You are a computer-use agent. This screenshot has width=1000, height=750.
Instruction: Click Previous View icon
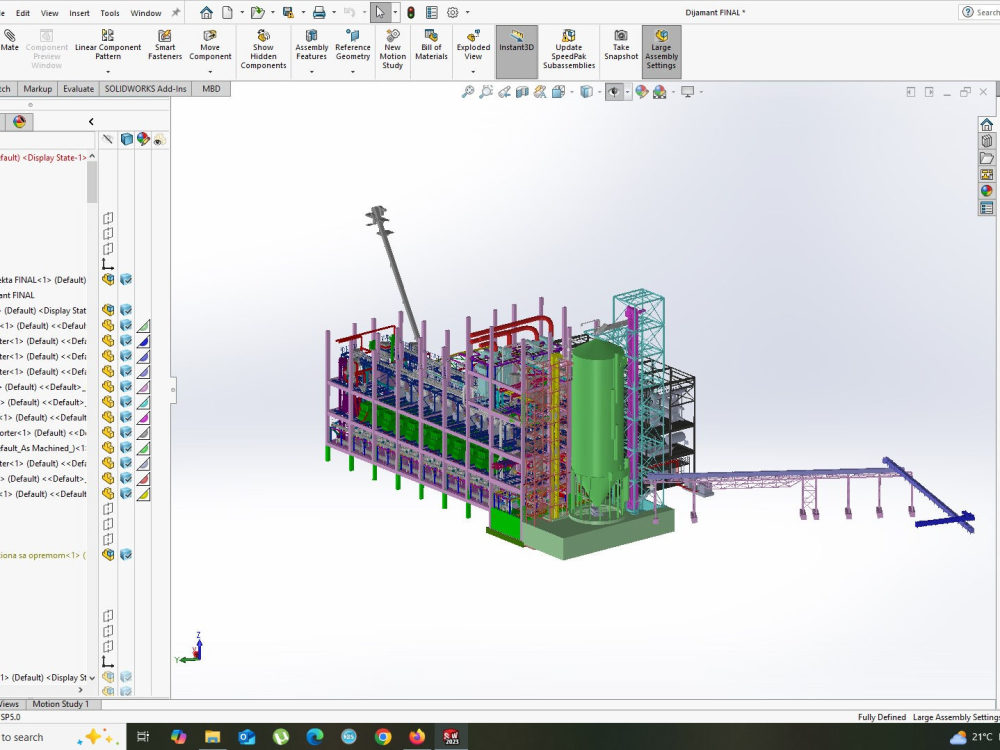504,92
